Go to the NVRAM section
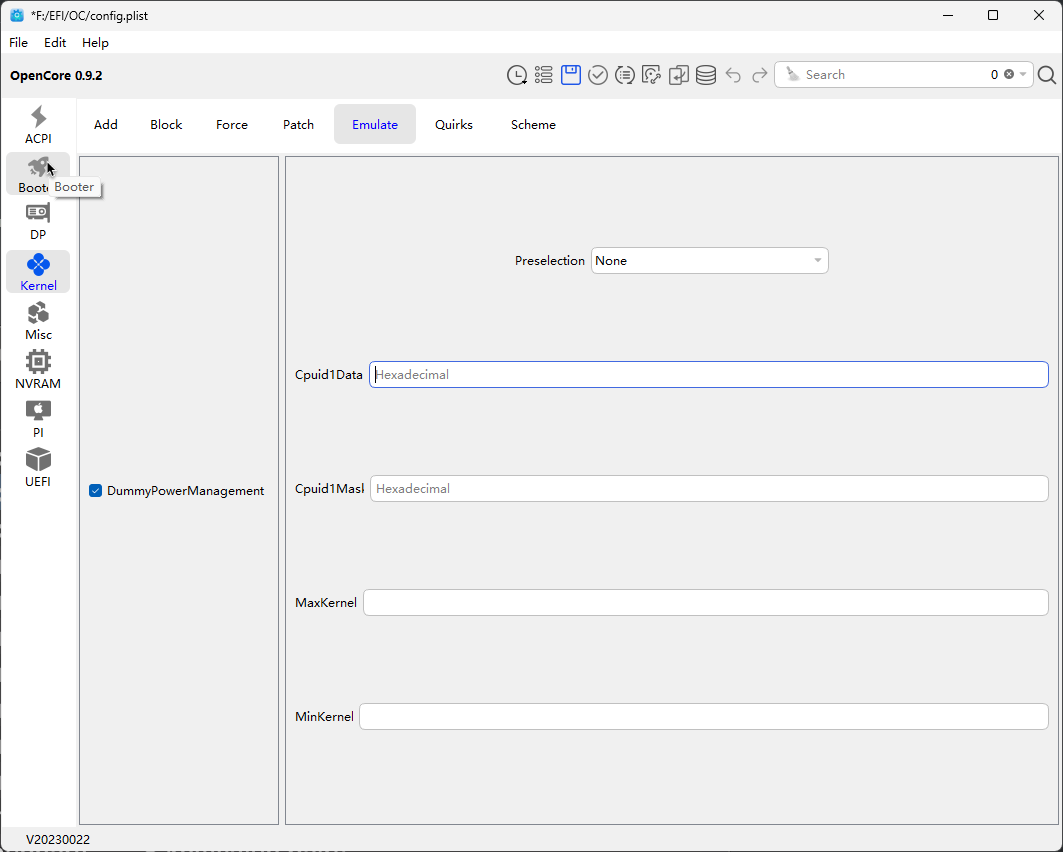This screenshot has height=852, width=1063. pyautogui.click(x=38, y=369)
